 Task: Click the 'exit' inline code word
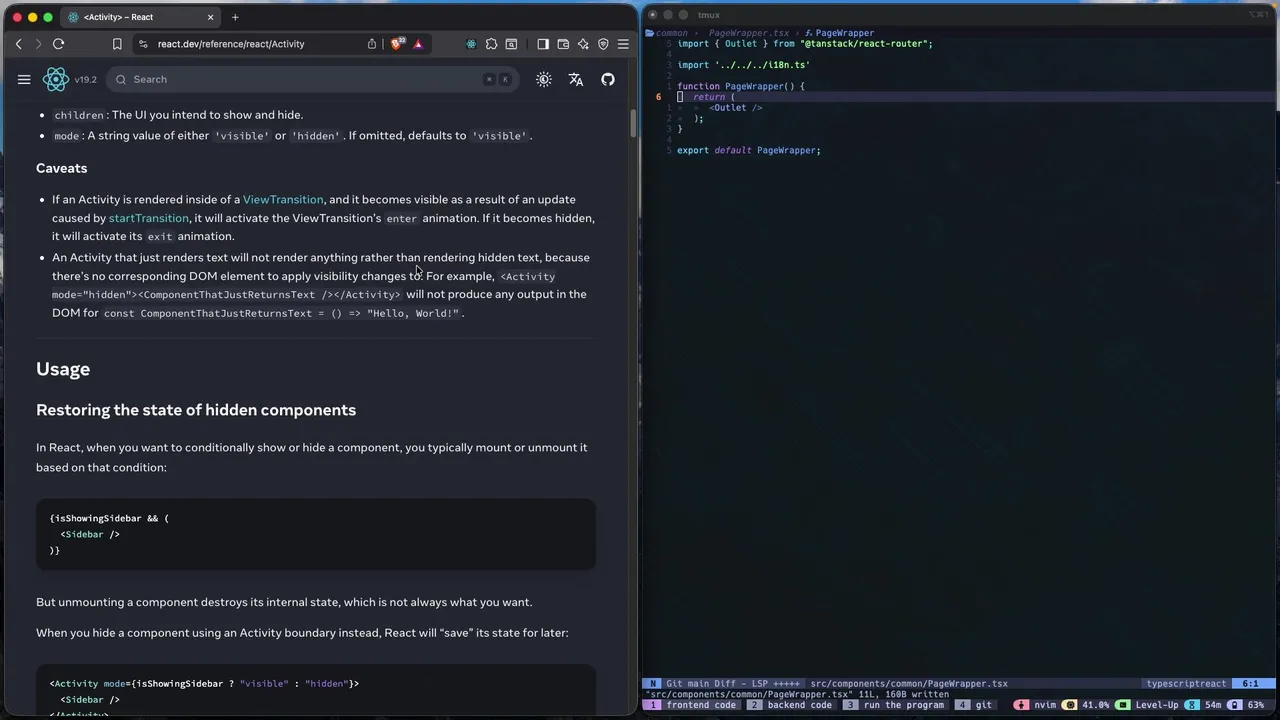[x=160, y=237]
